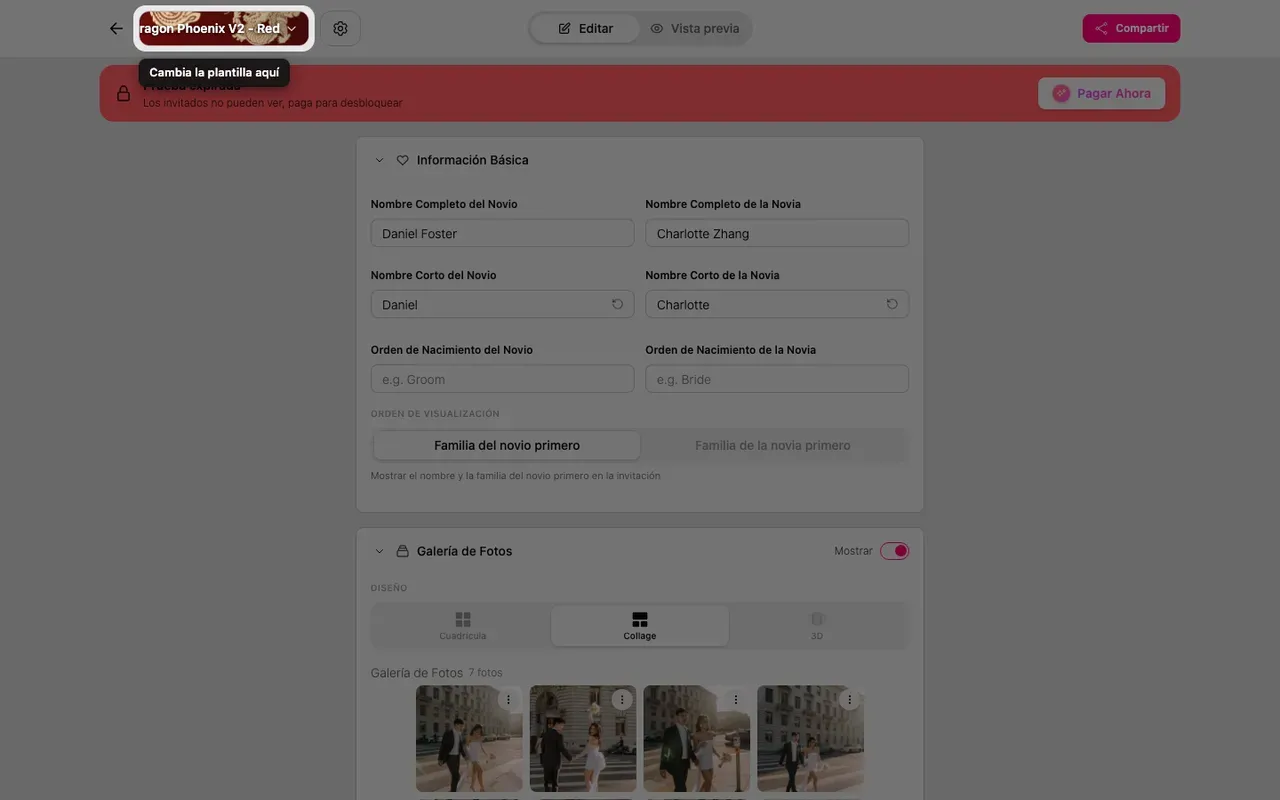Select Familia de la novia primero option
Screen dimensions: 1280x800
coord(773,445)
